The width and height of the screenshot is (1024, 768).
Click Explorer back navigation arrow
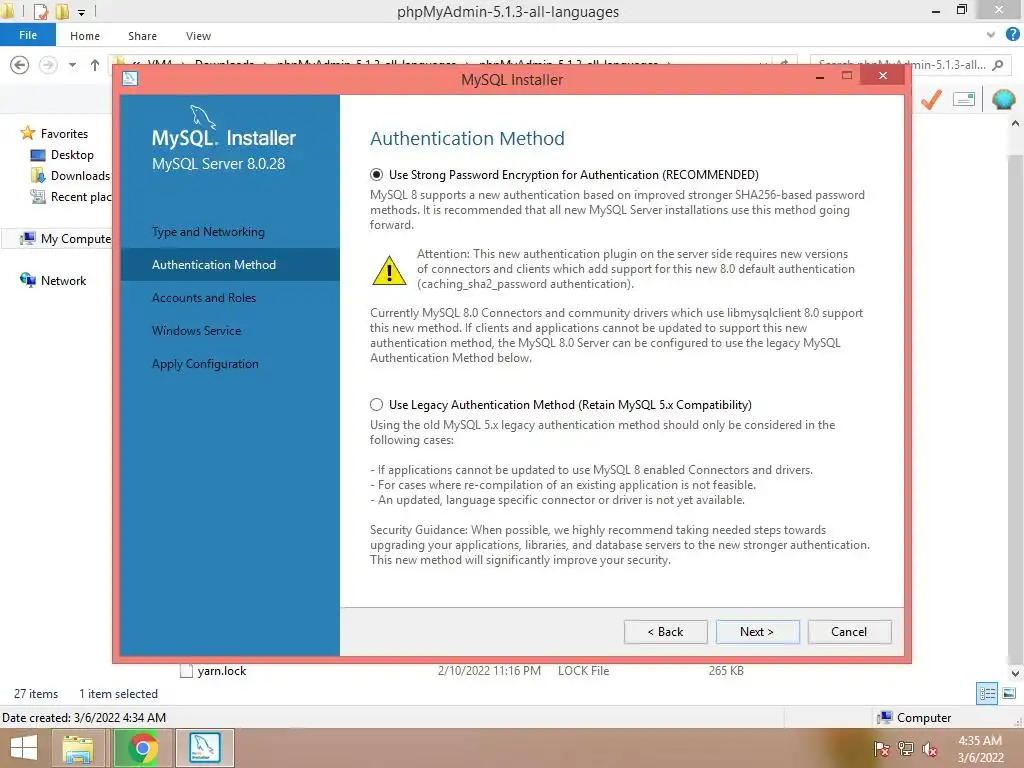point(20,65)
